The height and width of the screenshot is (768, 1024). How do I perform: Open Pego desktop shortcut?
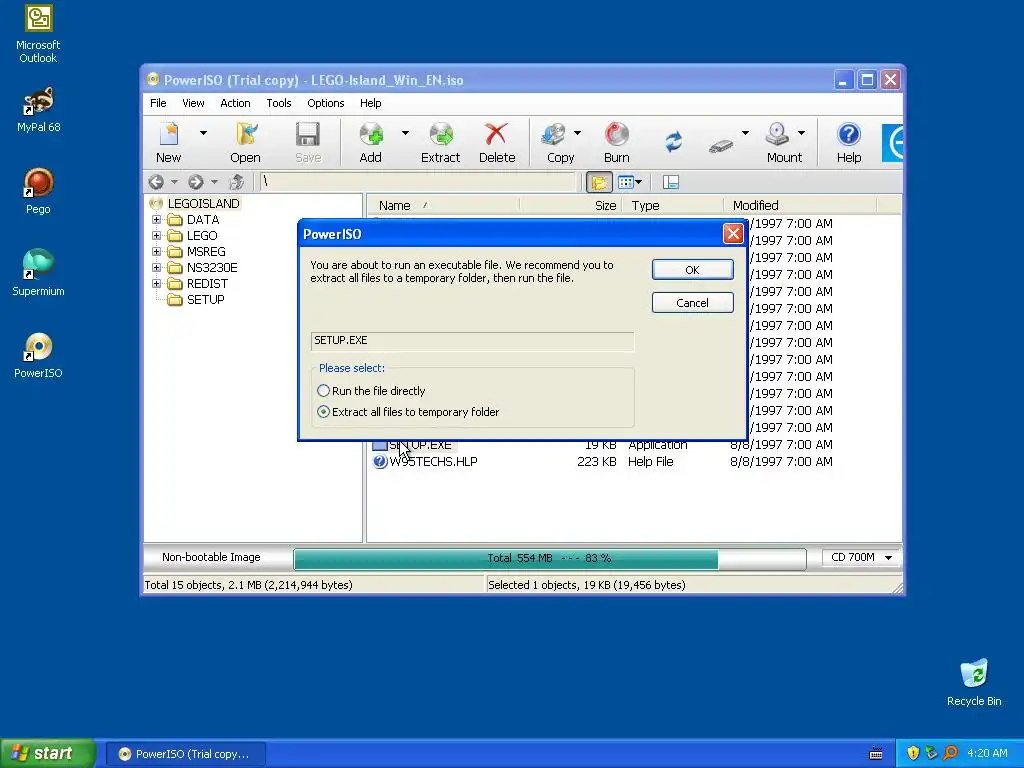[38, 191]
